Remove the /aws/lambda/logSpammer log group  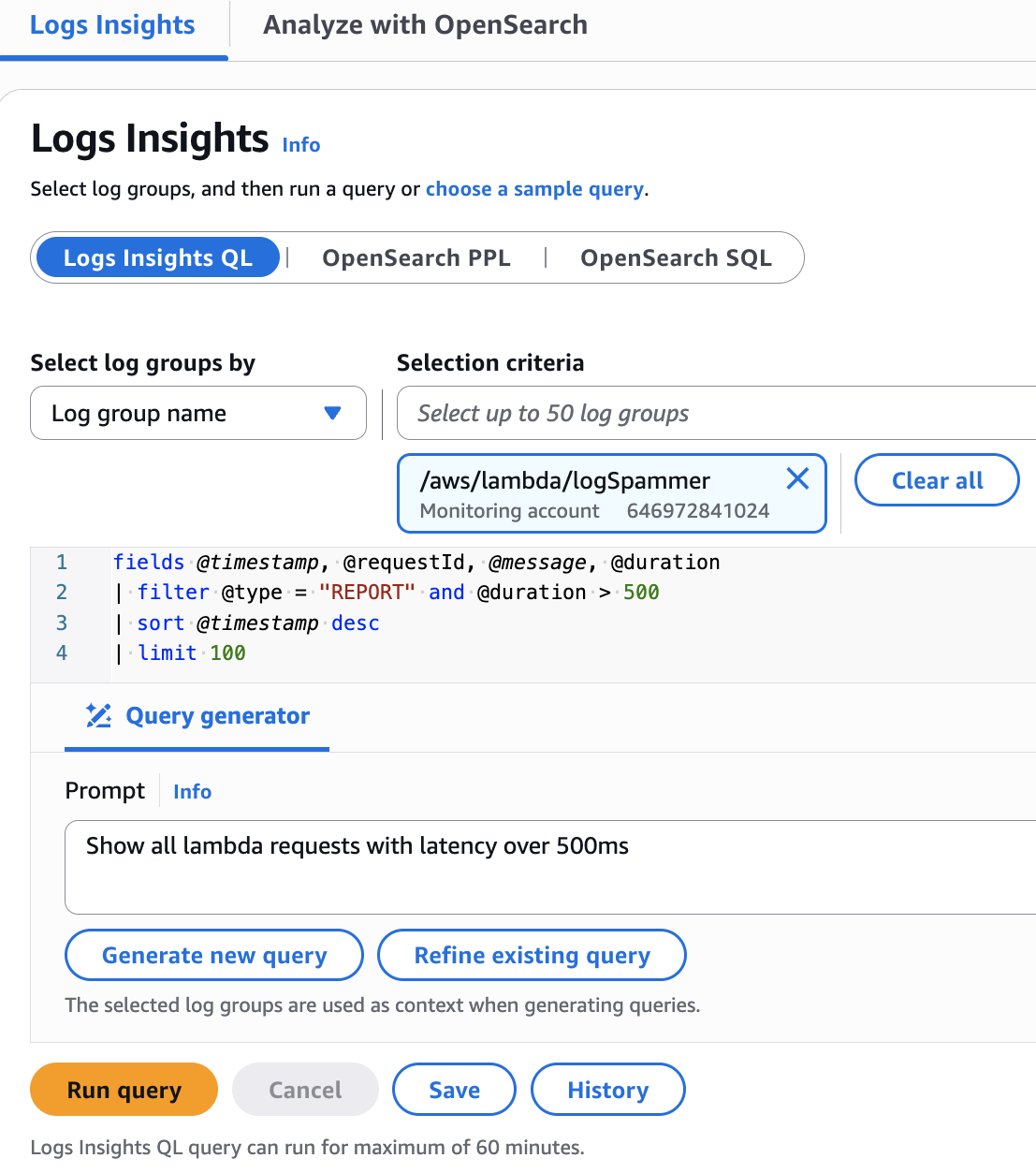pos(797,478)
